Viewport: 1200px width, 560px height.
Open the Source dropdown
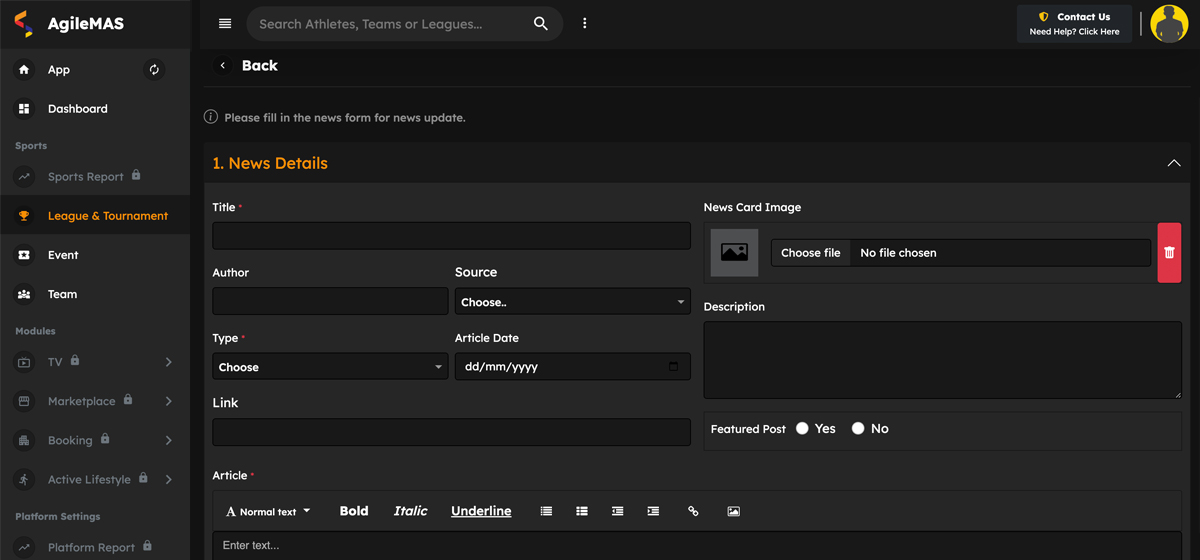572,302
